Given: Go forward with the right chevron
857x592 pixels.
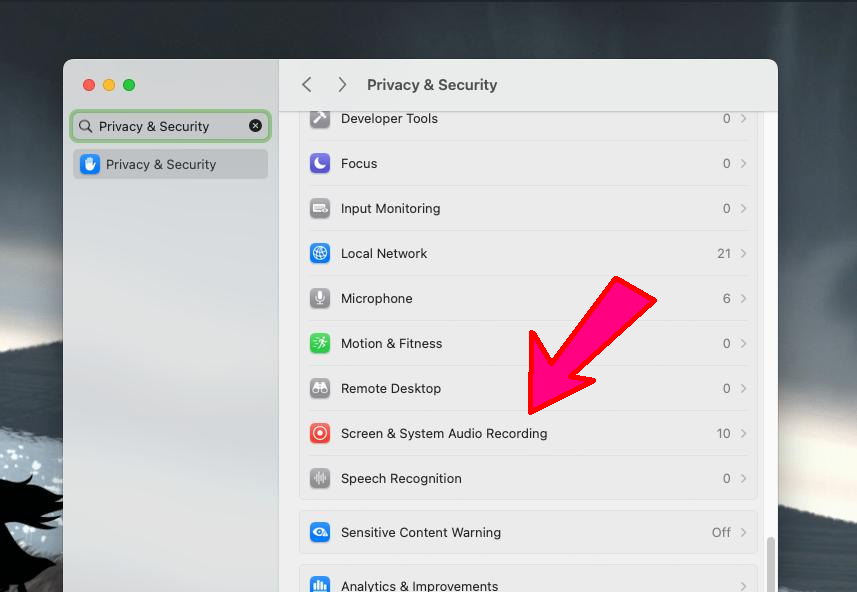Looking at the screenshot, I should point(342,85).
